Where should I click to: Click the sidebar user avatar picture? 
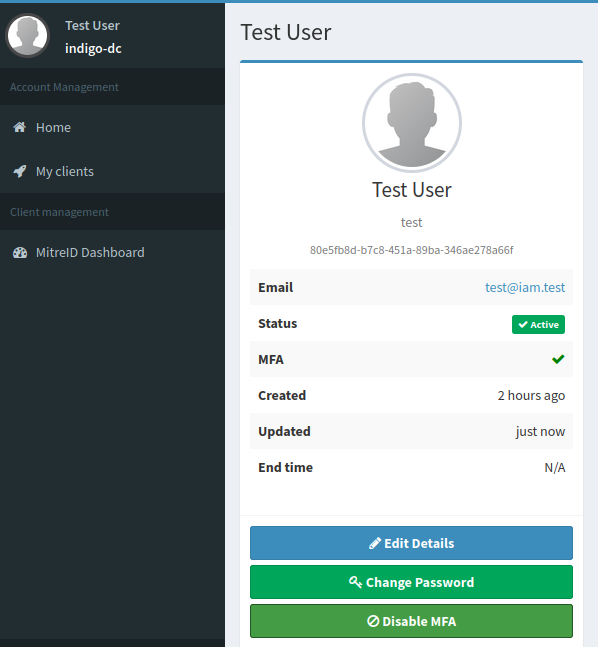[27, 35]
